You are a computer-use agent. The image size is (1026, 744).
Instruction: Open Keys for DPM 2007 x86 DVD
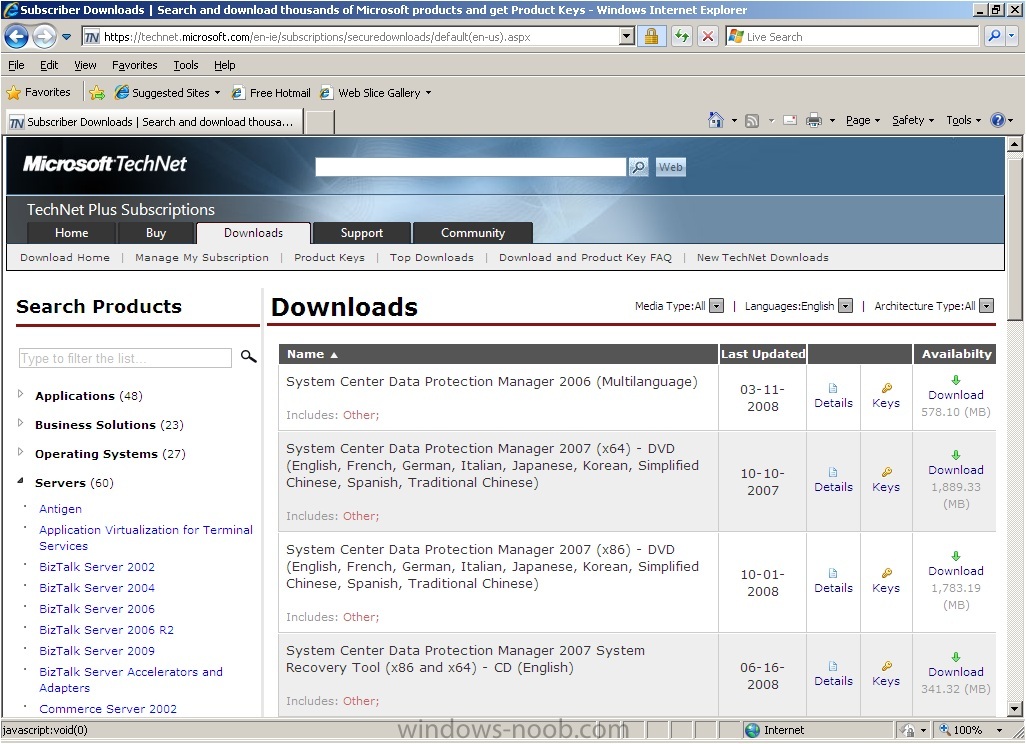point(886,581)
